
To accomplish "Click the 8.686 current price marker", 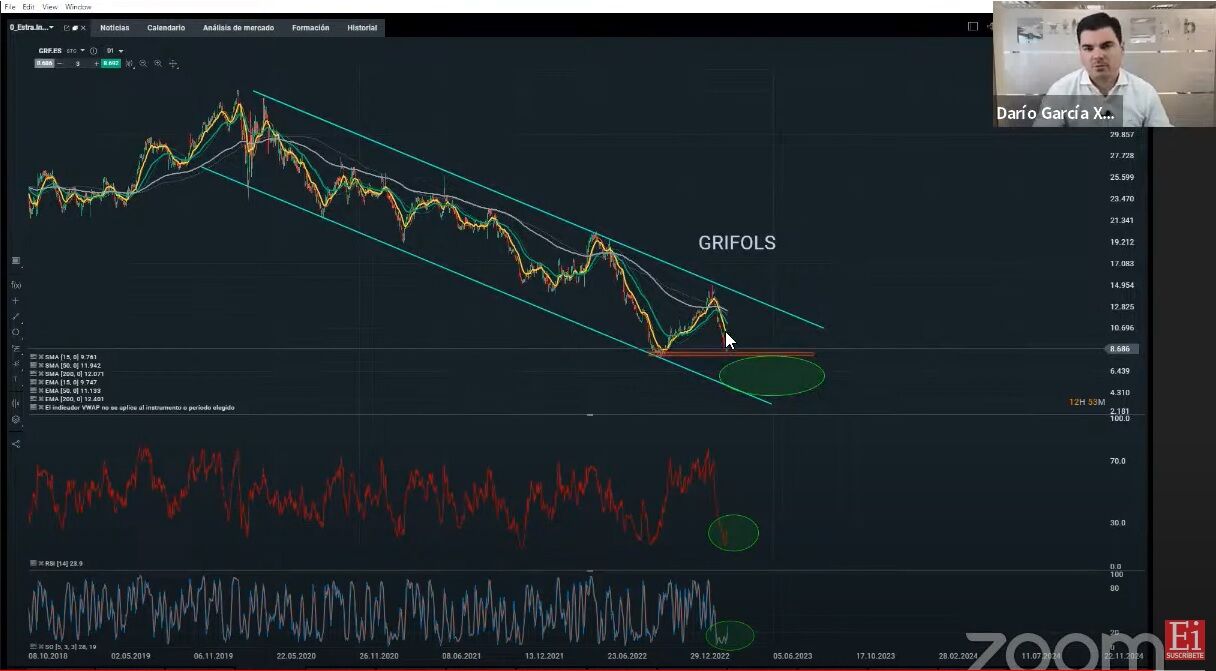I will (1120, 349).
